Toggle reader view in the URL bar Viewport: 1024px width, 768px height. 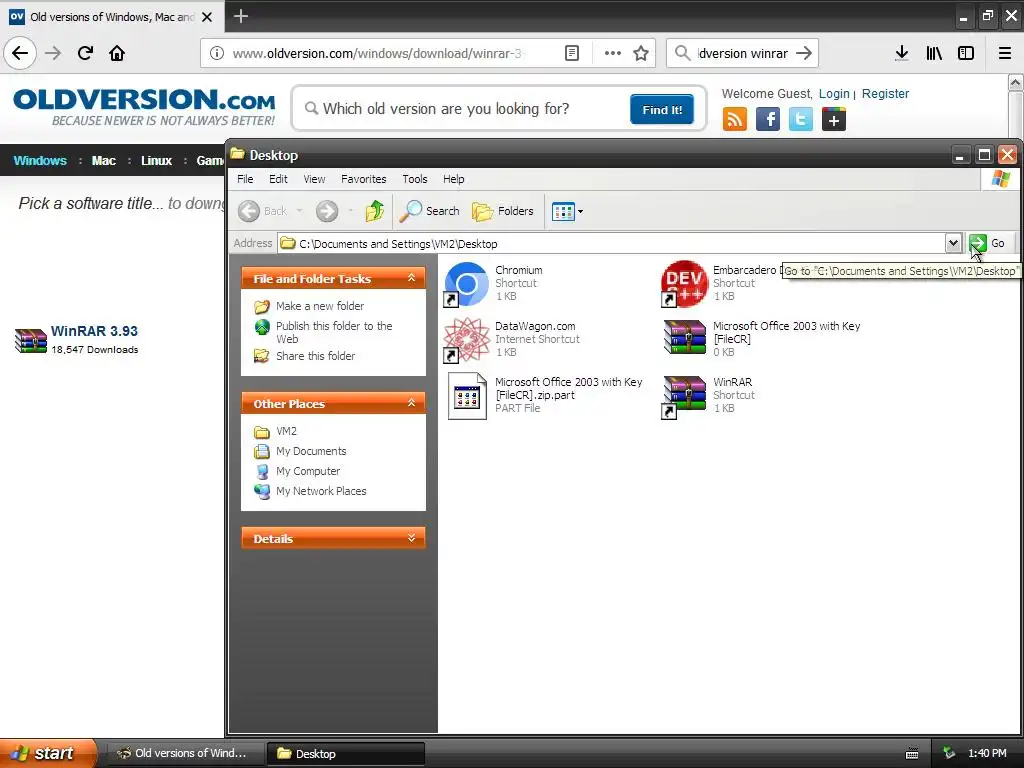click(x=571, y=54)
